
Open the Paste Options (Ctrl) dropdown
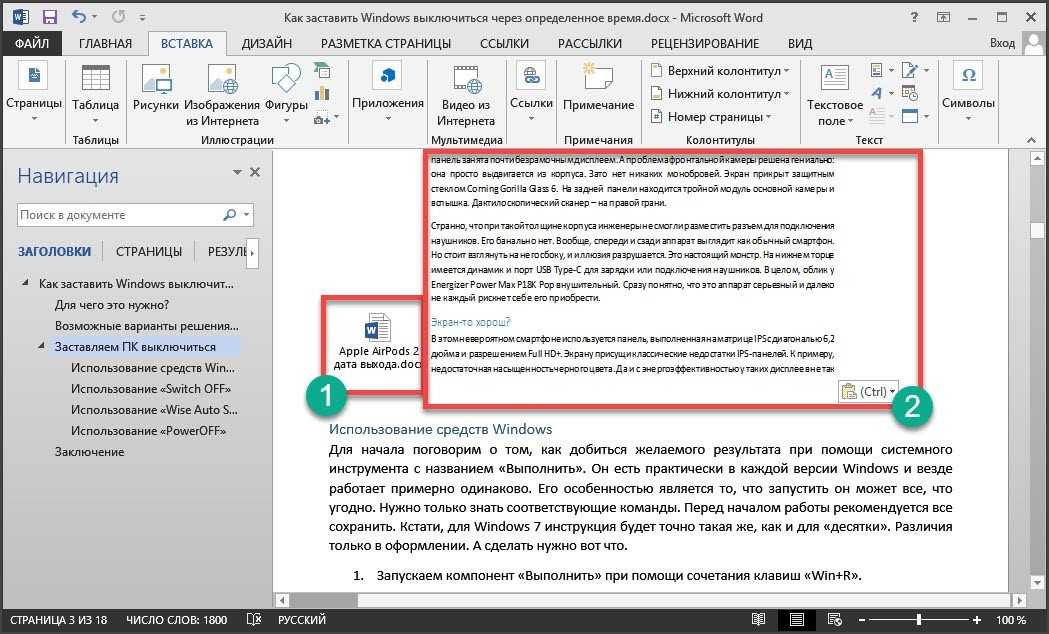(868, 392)
